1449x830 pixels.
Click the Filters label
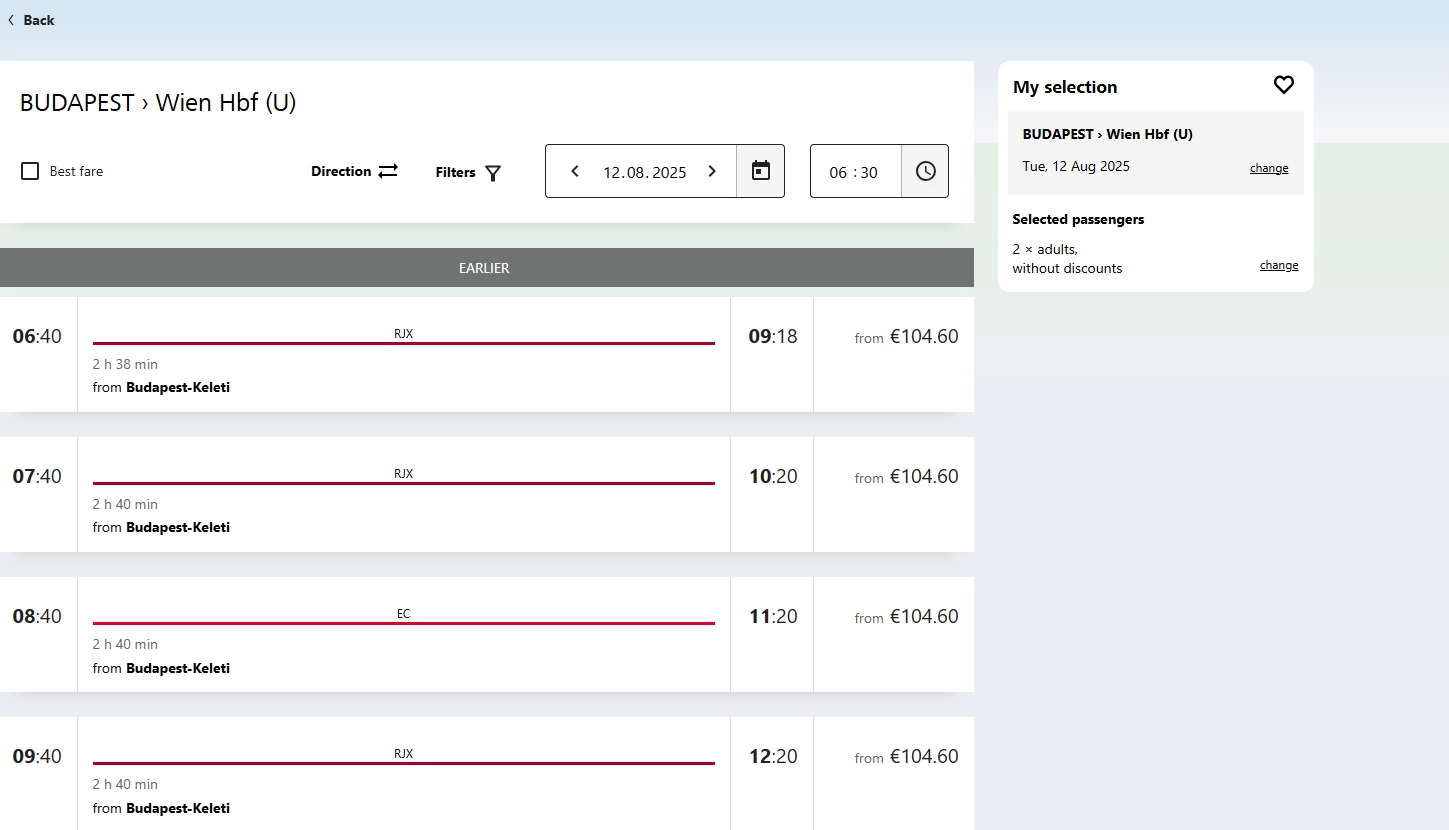pos(455,172)
